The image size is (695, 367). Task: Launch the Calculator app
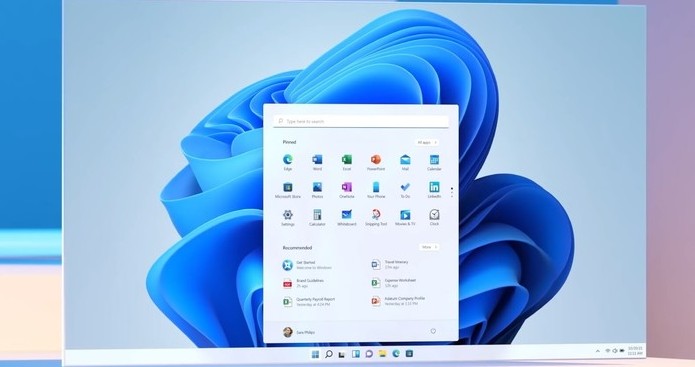pyautogui.click(x=317, y=218)
